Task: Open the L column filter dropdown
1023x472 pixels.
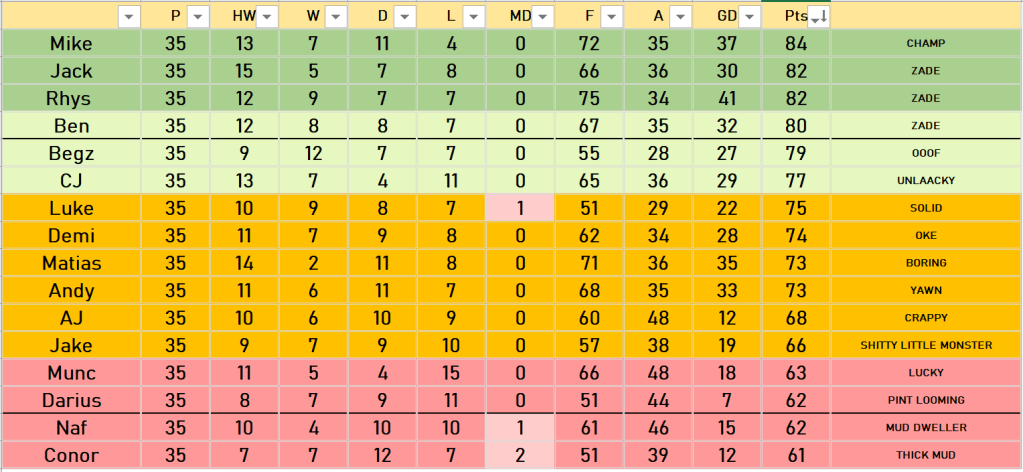Action: [x=474, y=16]
